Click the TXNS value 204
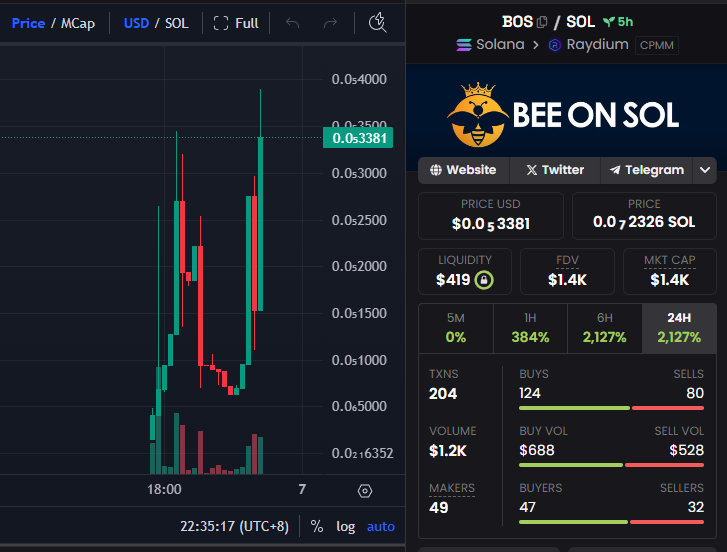 pos(443,393)
